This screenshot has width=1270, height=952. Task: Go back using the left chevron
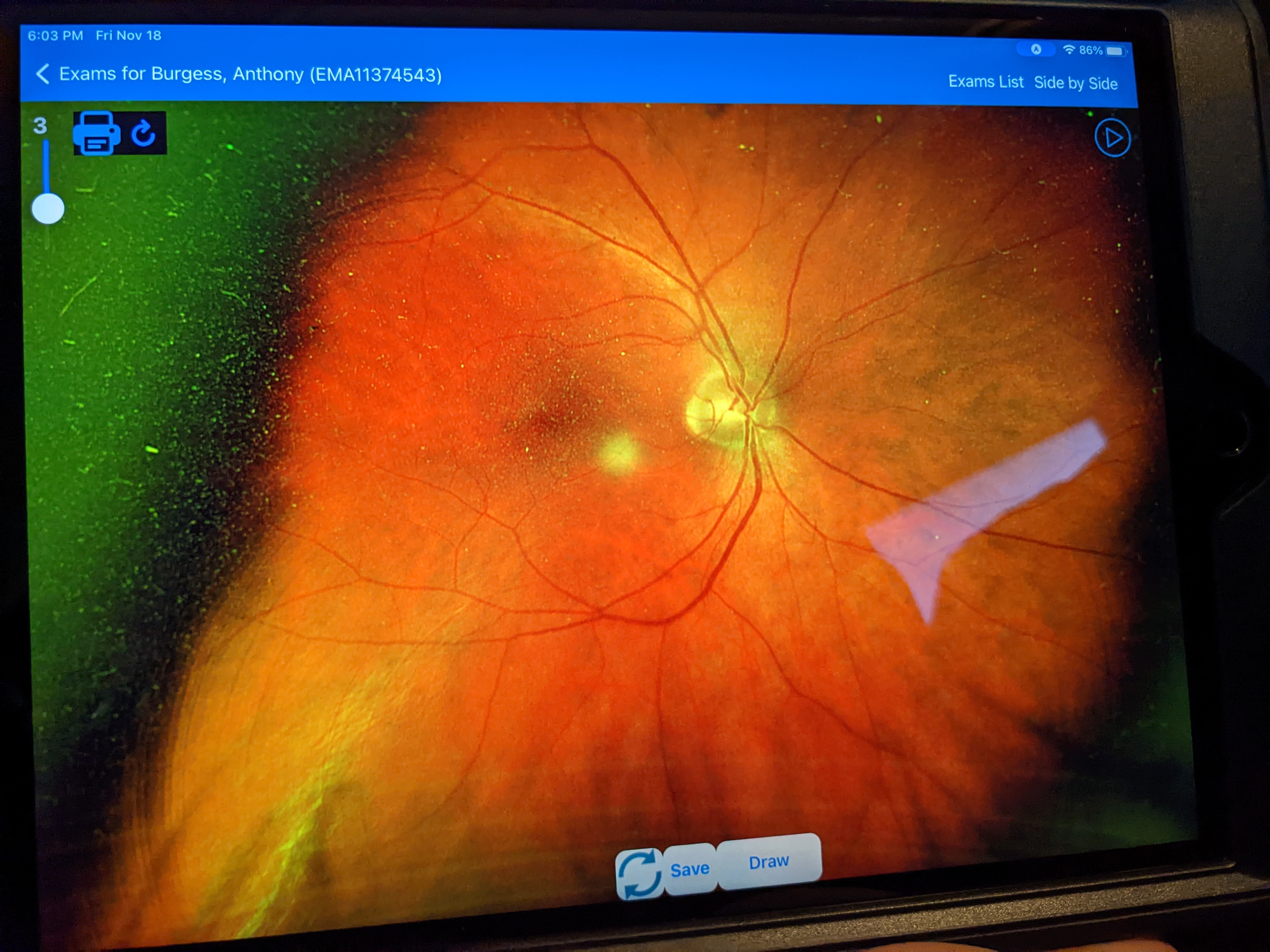pyautogui.click(x=43, y=74)
